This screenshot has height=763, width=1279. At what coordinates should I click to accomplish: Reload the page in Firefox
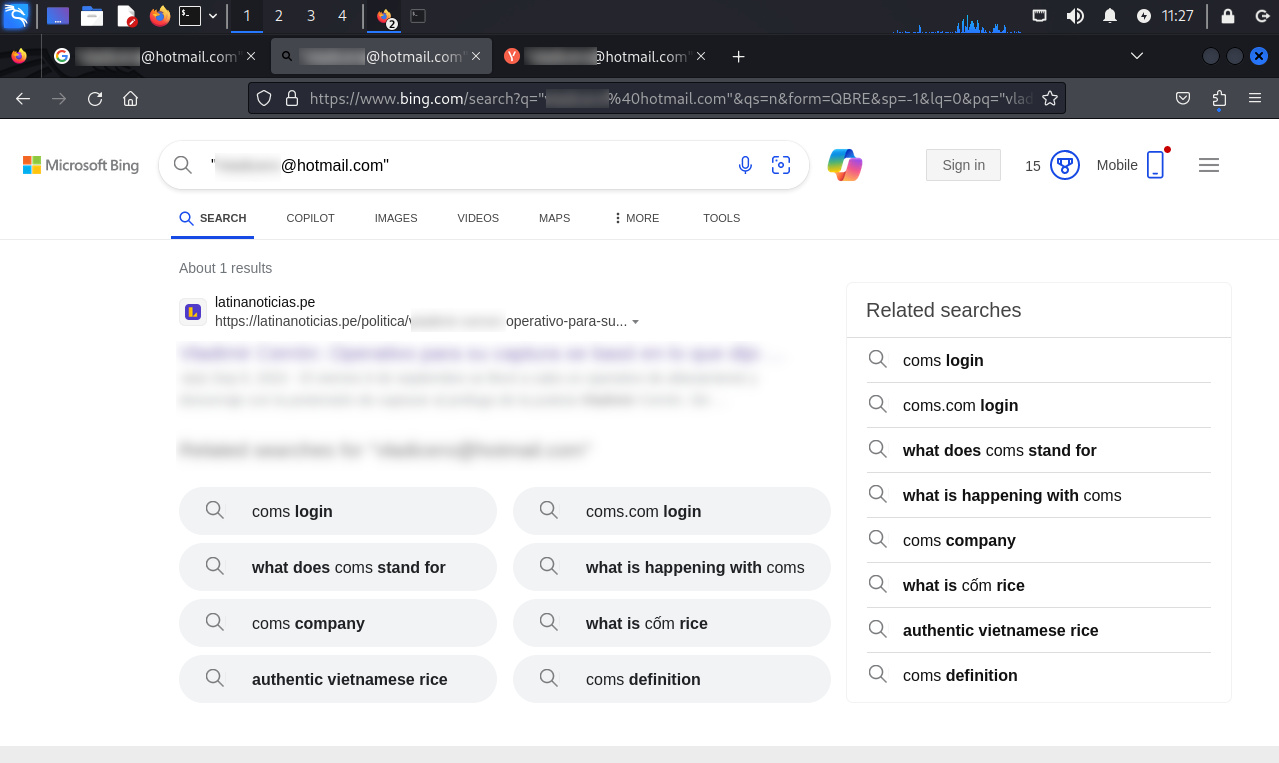(x=95, y=99)
